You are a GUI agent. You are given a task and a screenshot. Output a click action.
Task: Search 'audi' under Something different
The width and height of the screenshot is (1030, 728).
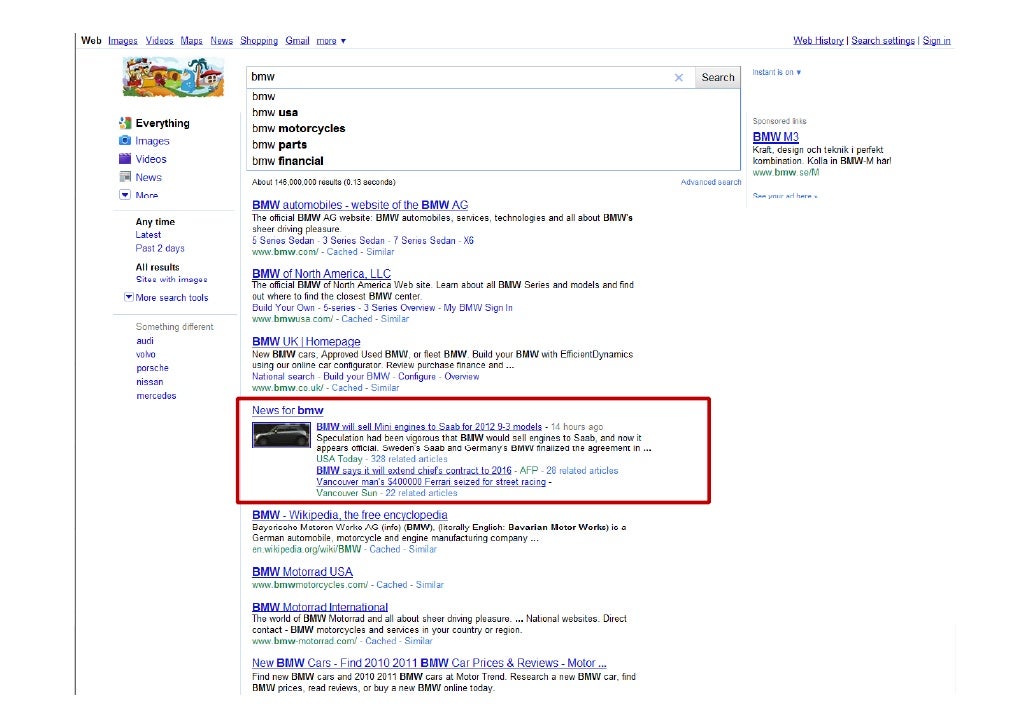[x=145, y=340]
